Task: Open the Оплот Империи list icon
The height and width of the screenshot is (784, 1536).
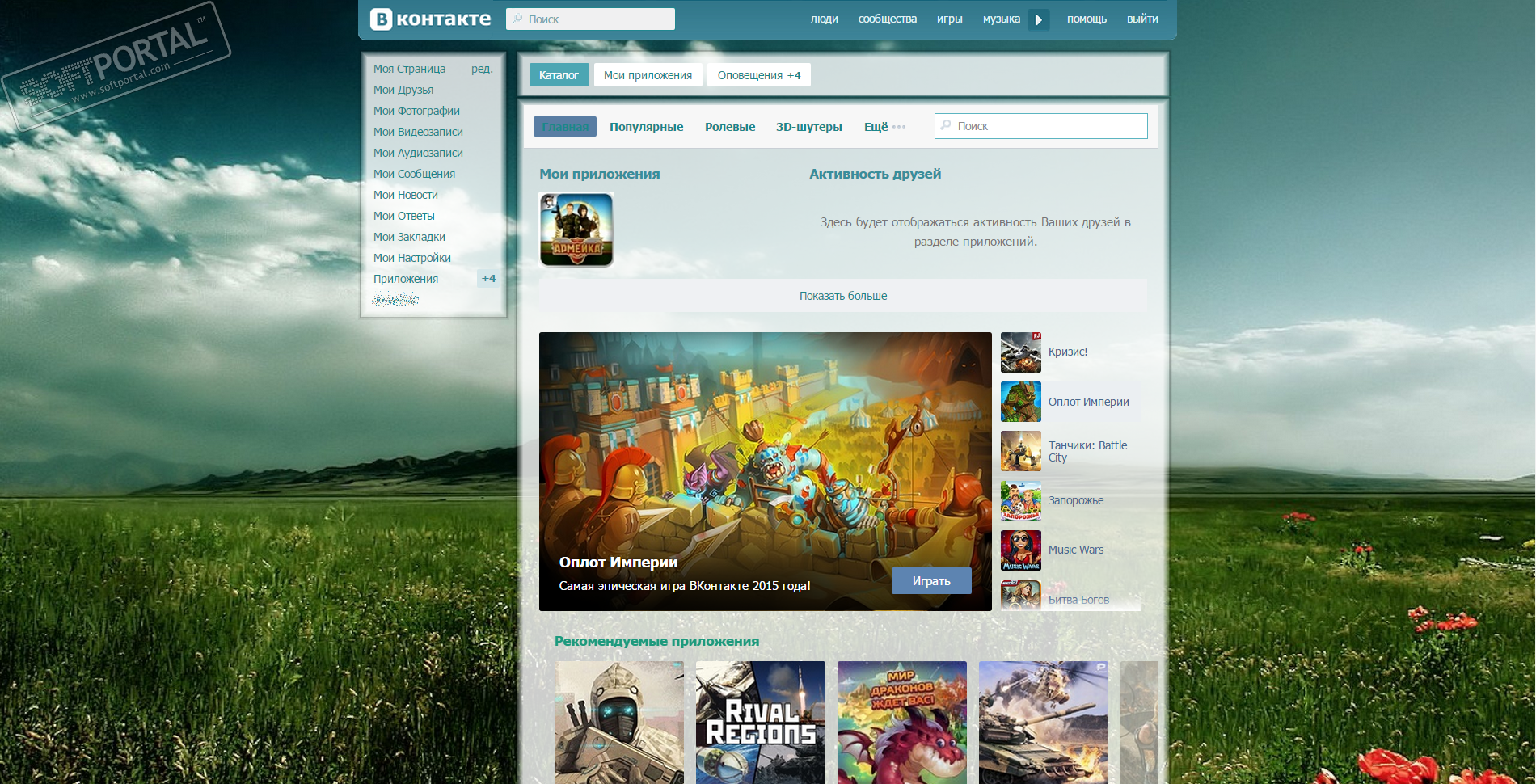Action: click(x=1021, y=402)
